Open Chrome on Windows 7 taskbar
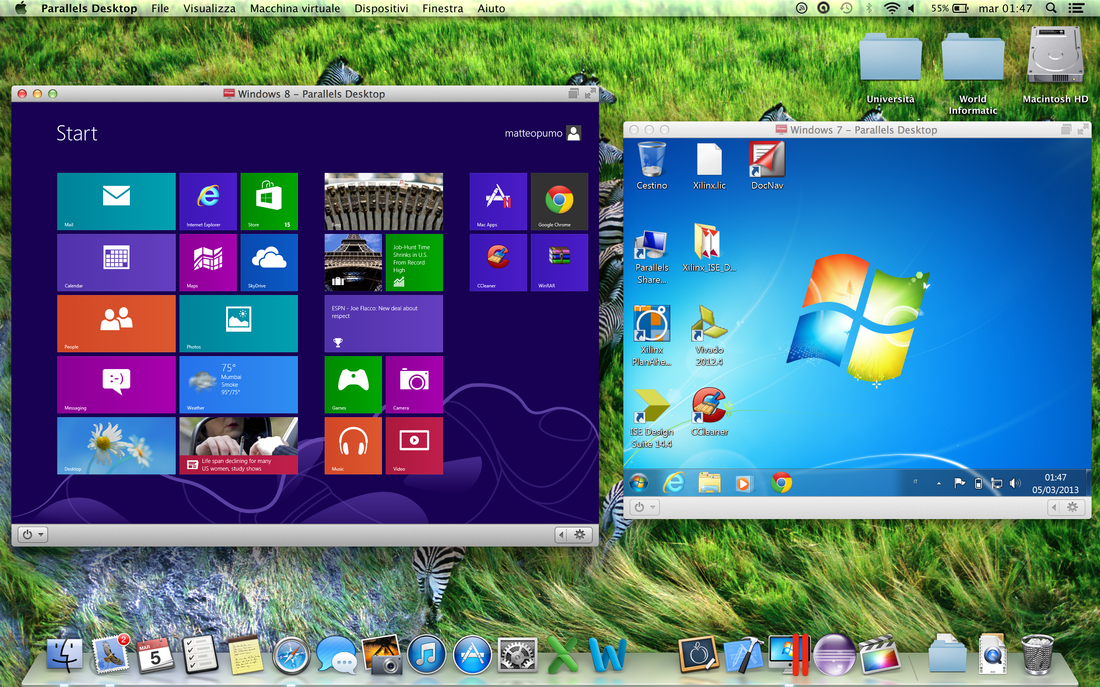Viewport: 1100px width, 687px height. (782, 483)
